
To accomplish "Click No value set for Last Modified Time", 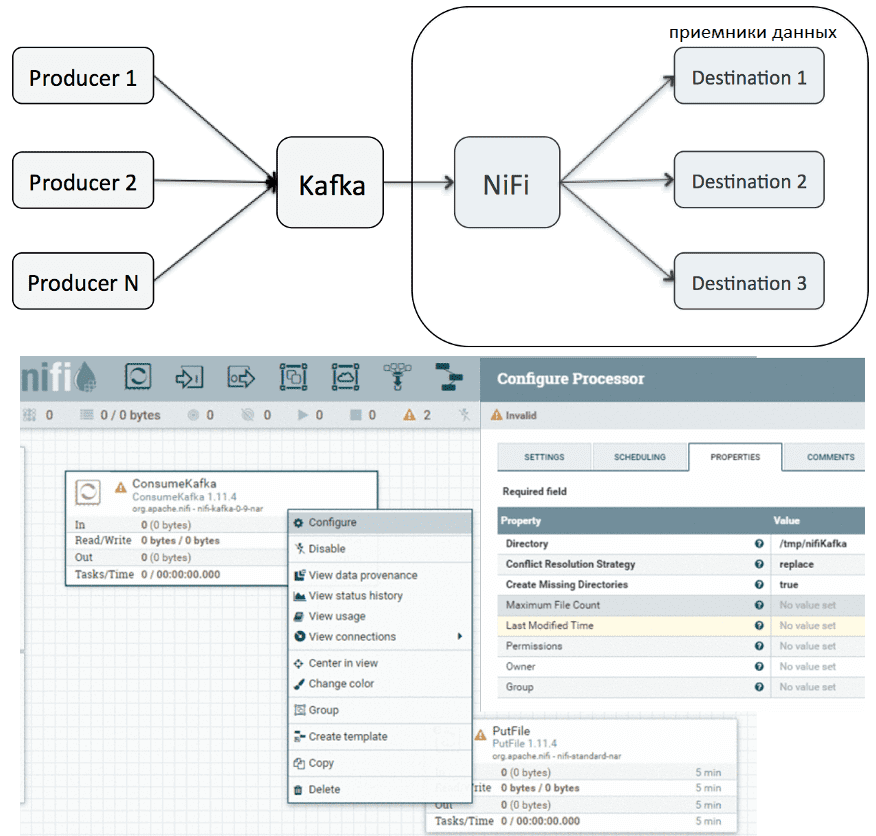I will click(x=807, y=625).
